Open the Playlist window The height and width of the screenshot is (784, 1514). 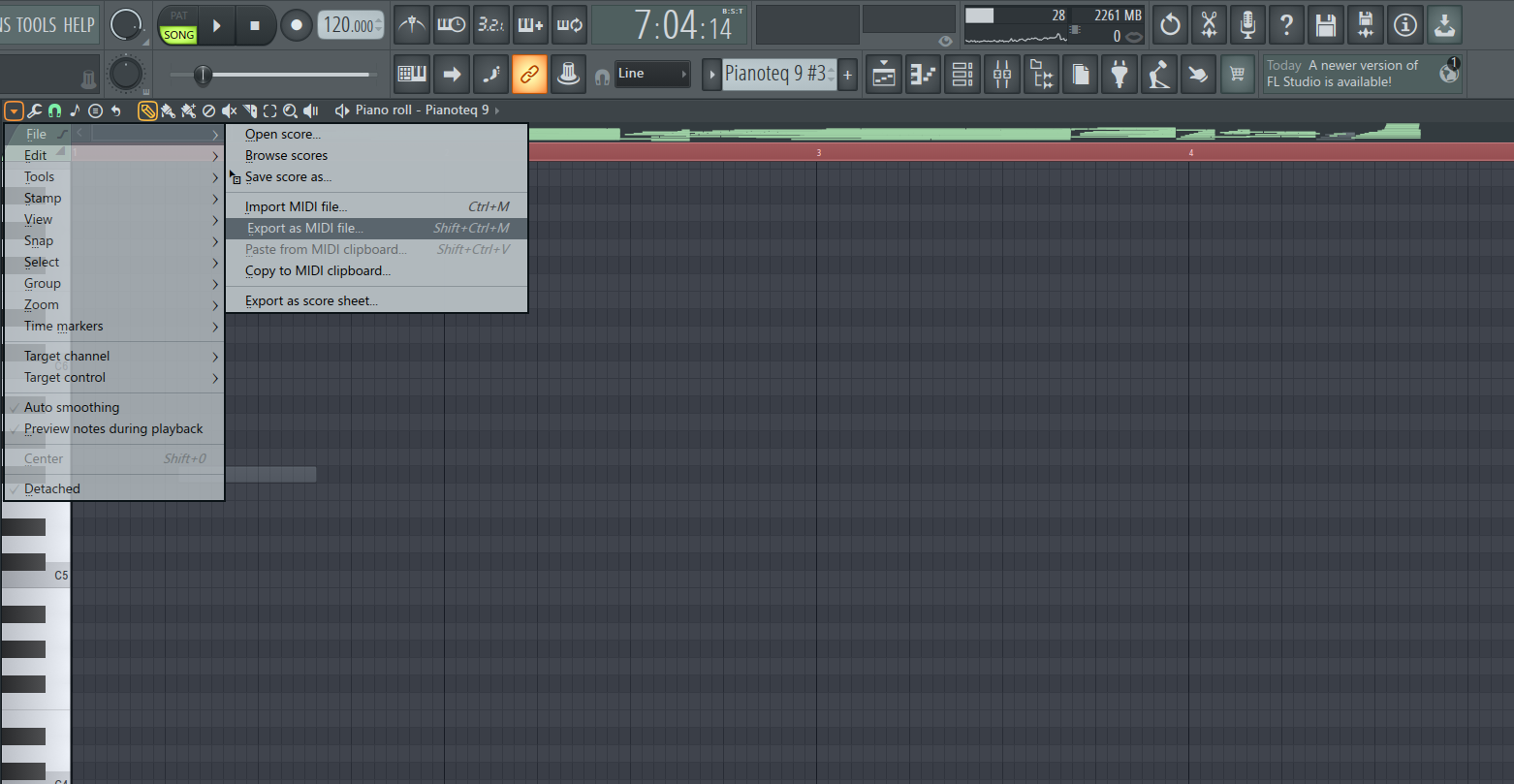884,74
